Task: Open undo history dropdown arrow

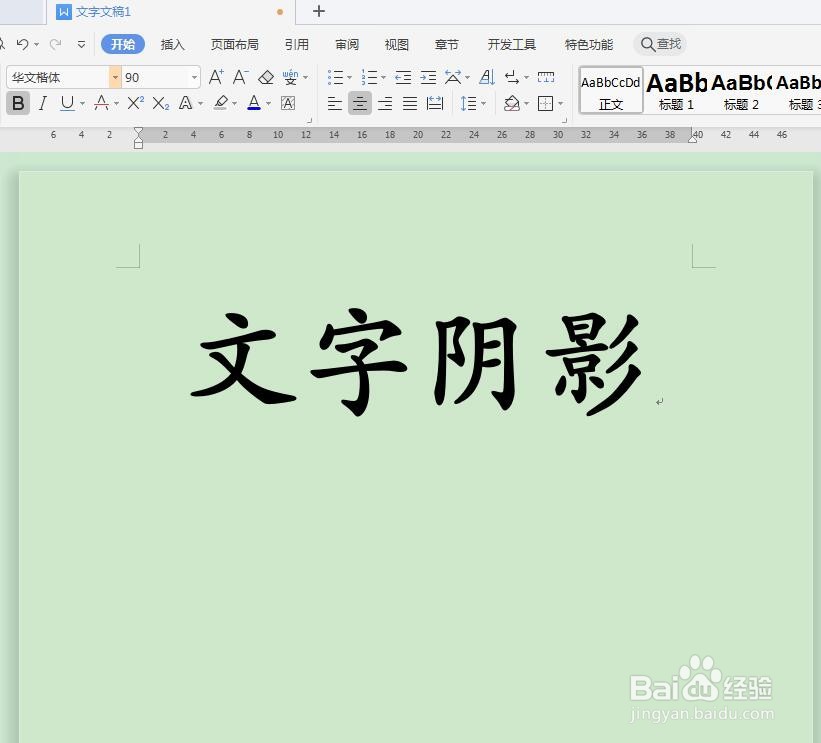Action: 37,45
